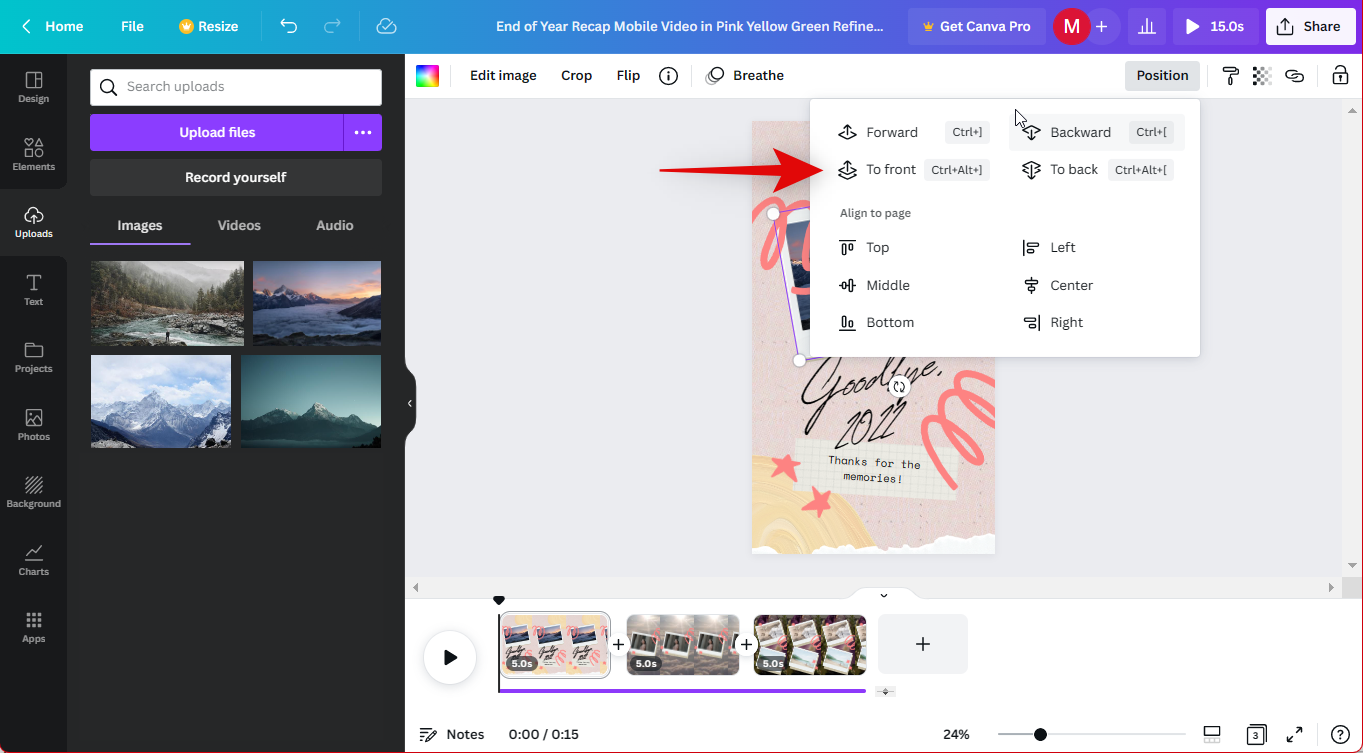Click the Share button
The width and height of the screenshot is (1363, 753).
click(1310, 26)
